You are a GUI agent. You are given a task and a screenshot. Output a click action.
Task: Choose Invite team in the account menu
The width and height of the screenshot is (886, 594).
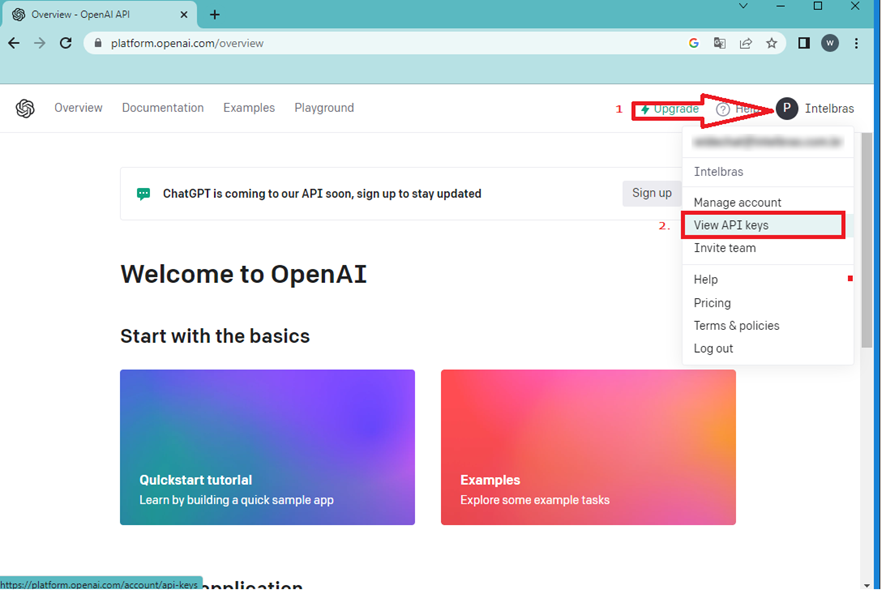pyautogui.click(x=767, y=248)
